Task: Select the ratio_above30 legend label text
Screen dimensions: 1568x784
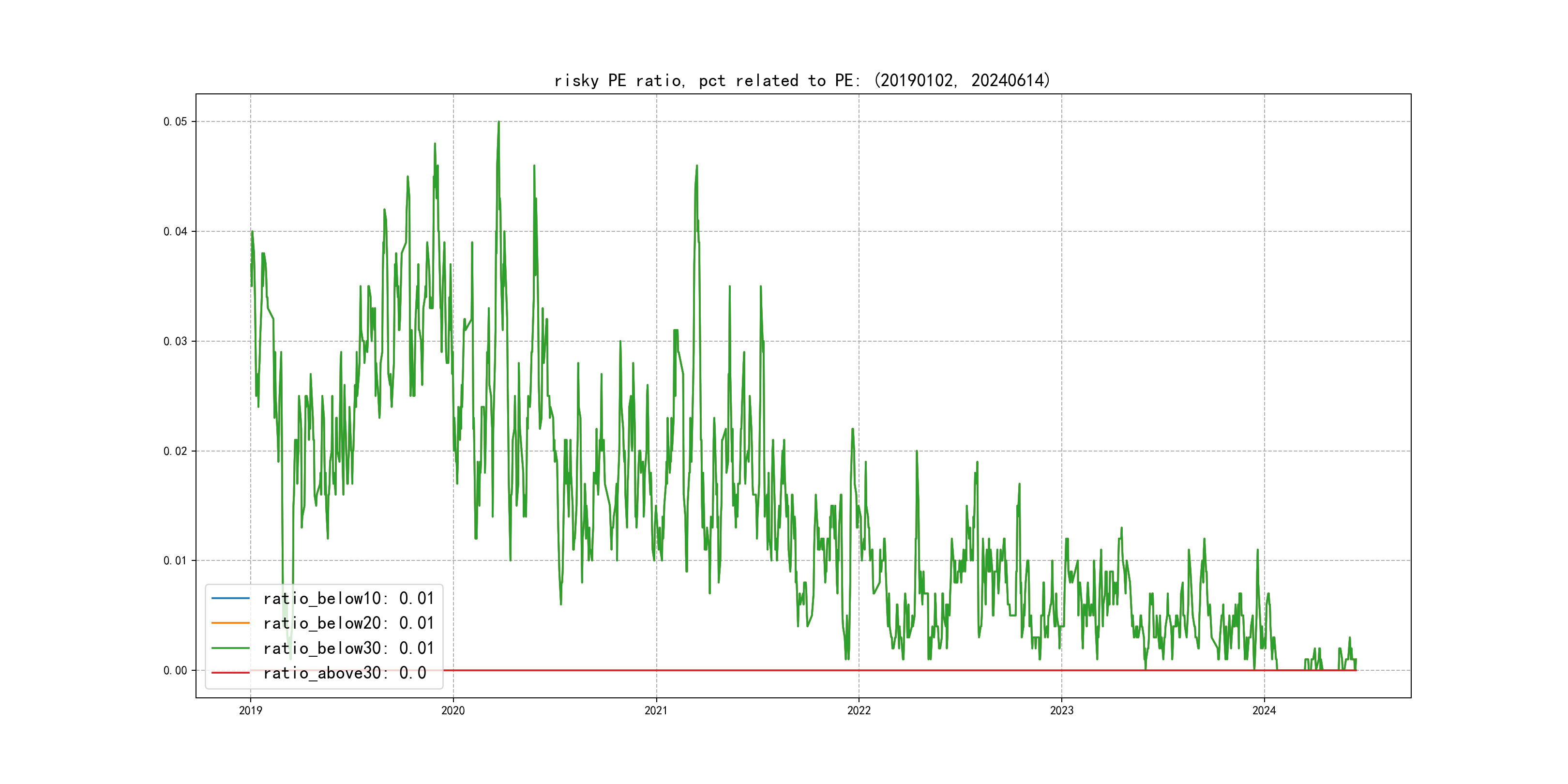Action: [345, 673]
